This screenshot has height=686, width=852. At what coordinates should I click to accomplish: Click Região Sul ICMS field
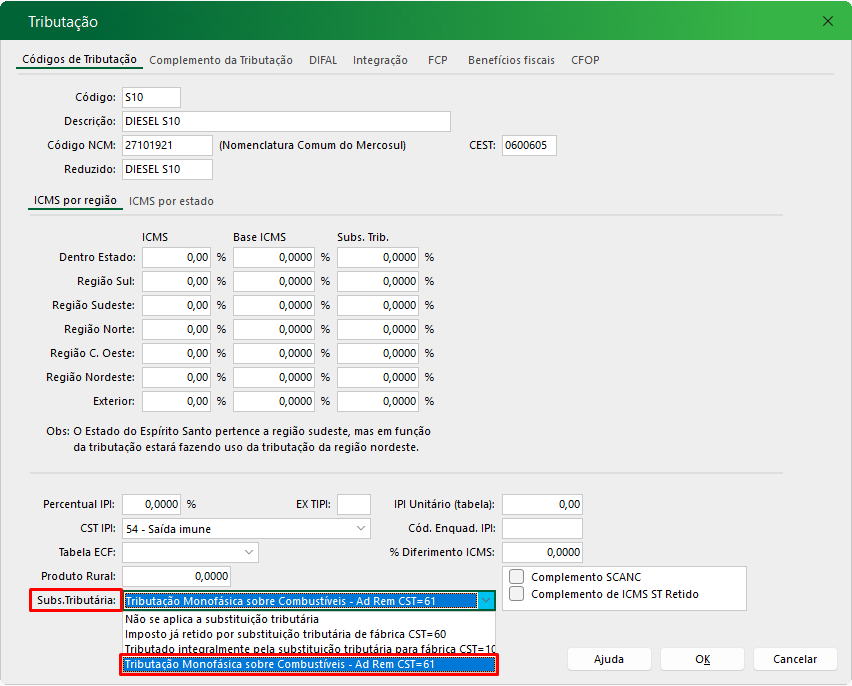[x=177, y=281]
